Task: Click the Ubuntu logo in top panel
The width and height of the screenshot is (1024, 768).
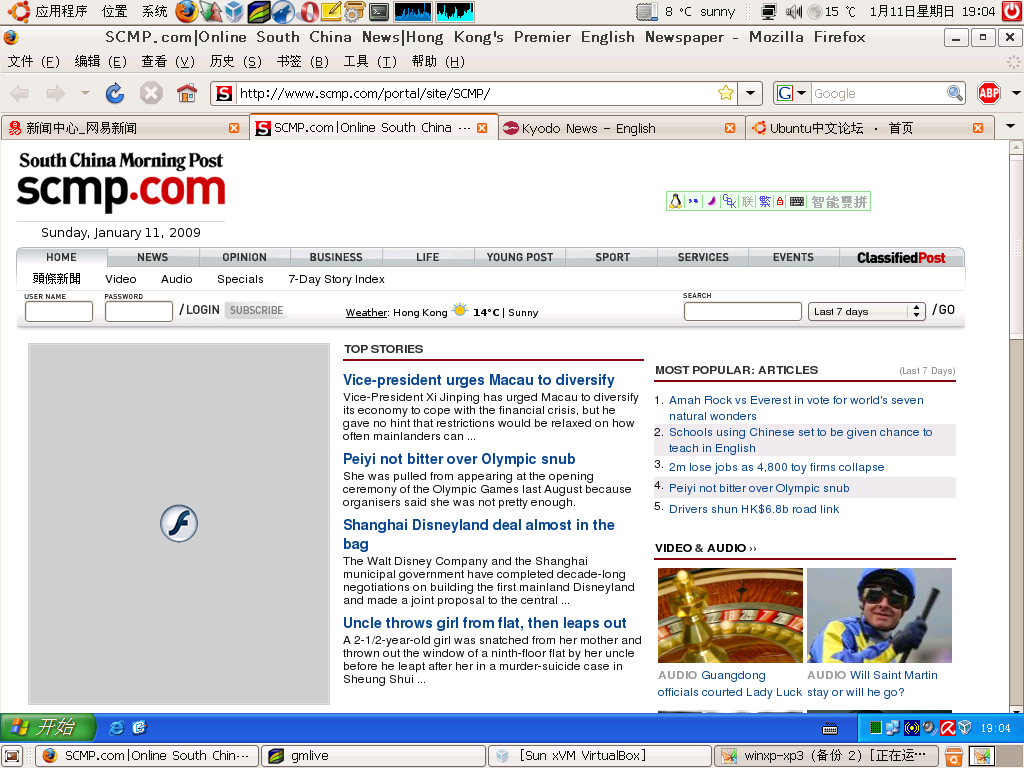Action: 18,11
